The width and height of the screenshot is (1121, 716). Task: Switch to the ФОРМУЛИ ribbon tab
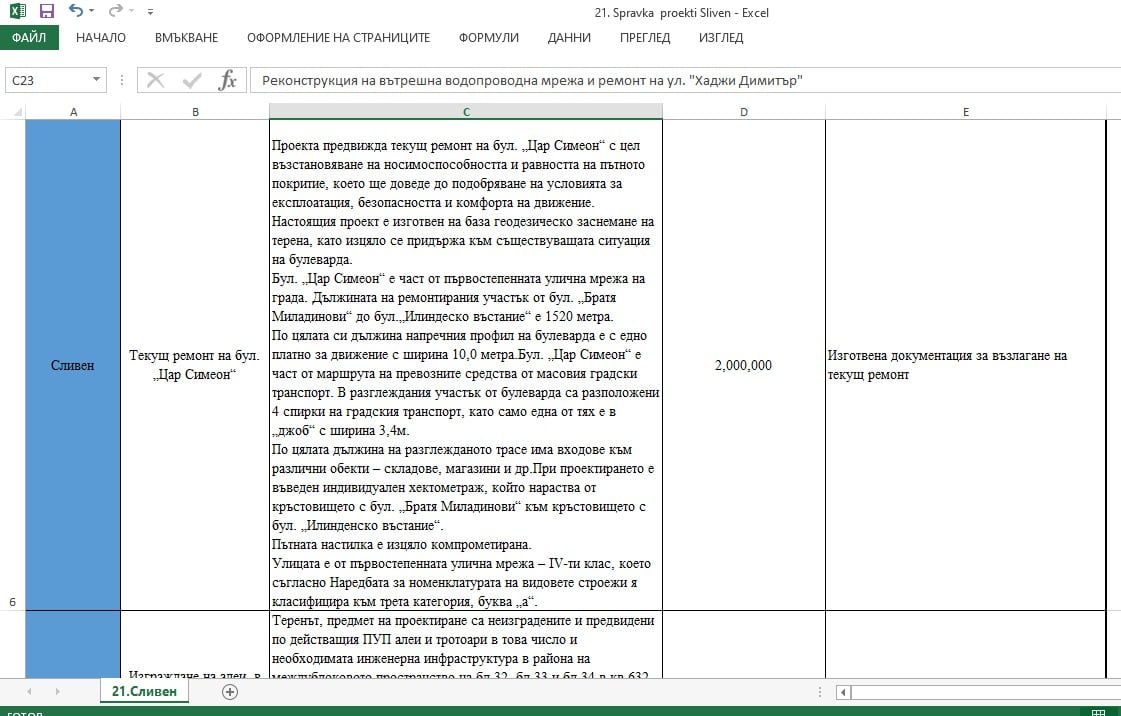coord(488,38)
